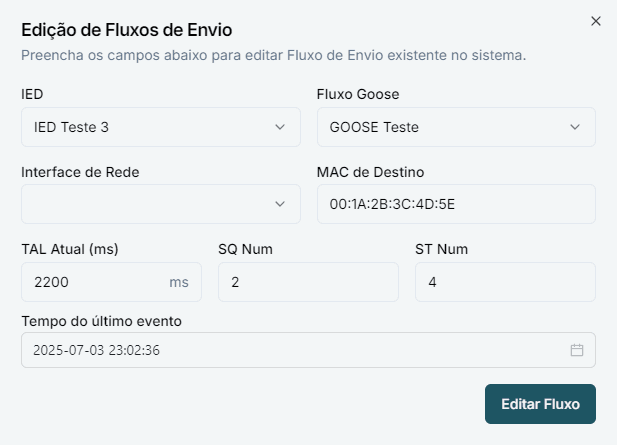This screenshot has width=617, height=445.
Task: Click the Interface de Rede label
Action: pyautogui.click(x=80, y=172)
